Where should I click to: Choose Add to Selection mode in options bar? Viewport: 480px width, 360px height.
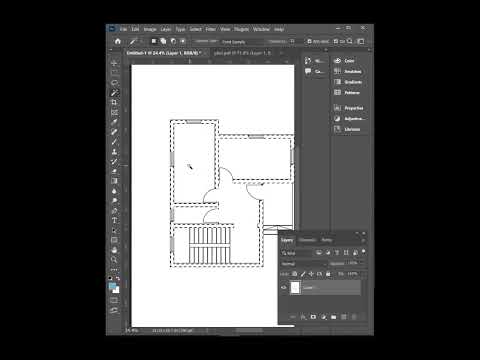pos(163,41)
